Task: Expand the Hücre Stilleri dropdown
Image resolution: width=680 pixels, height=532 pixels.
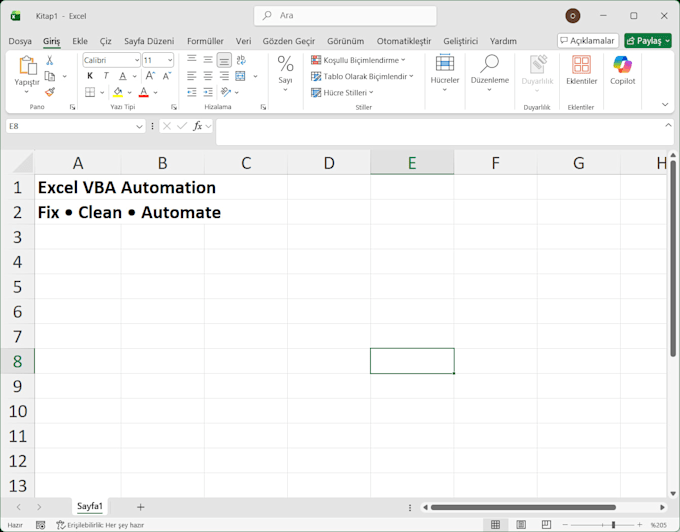Action: click(x=371, y=92)
